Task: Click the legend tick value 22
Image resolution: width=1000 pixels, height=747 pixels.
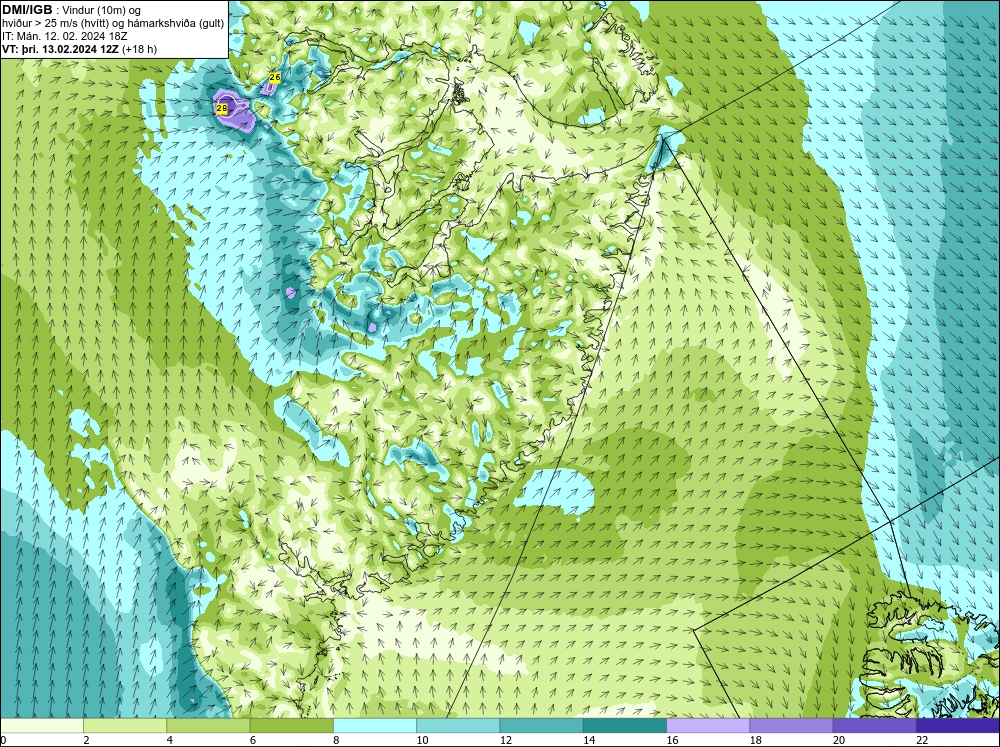Action: pos(922,740)
